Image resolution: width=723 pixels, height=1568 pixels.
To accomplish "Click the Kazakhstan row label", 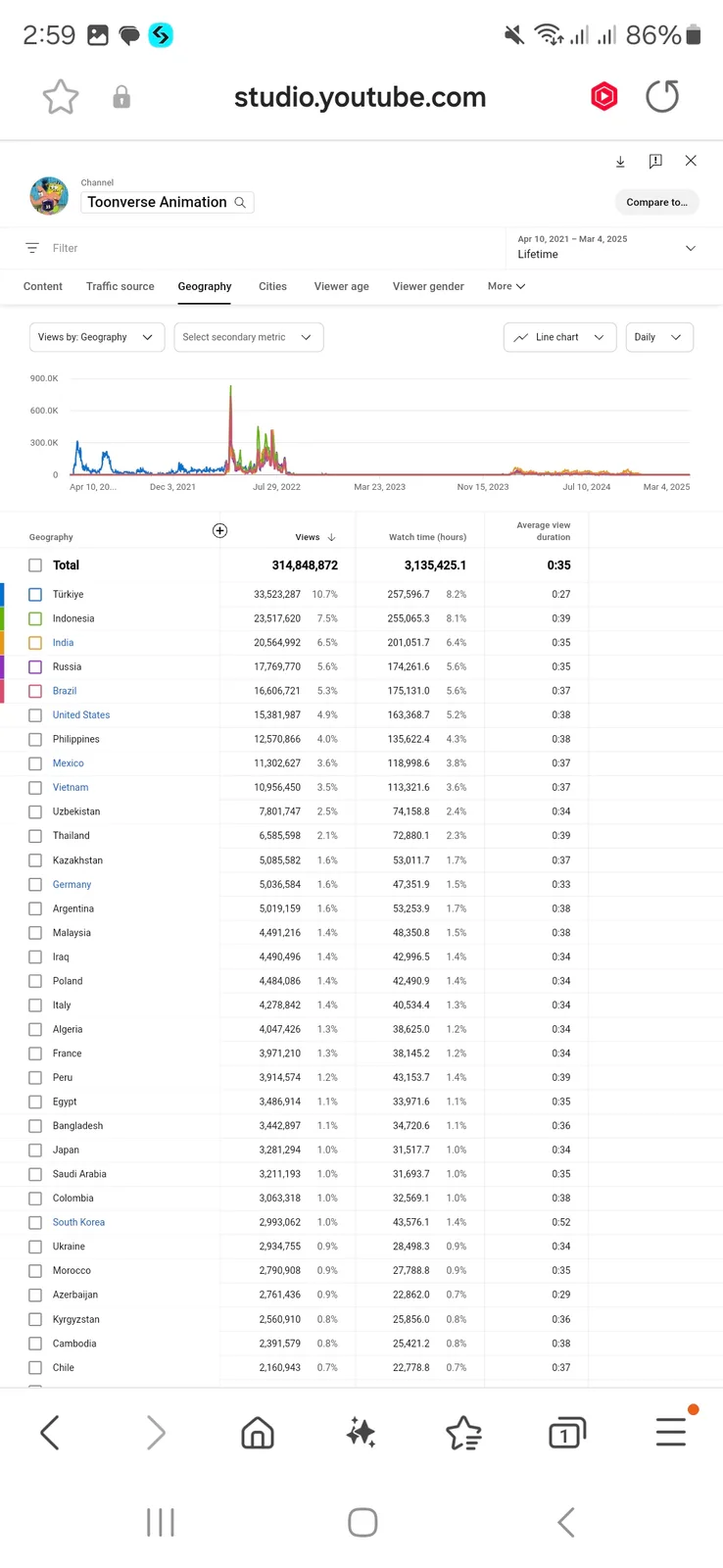I will coord(77,860).
